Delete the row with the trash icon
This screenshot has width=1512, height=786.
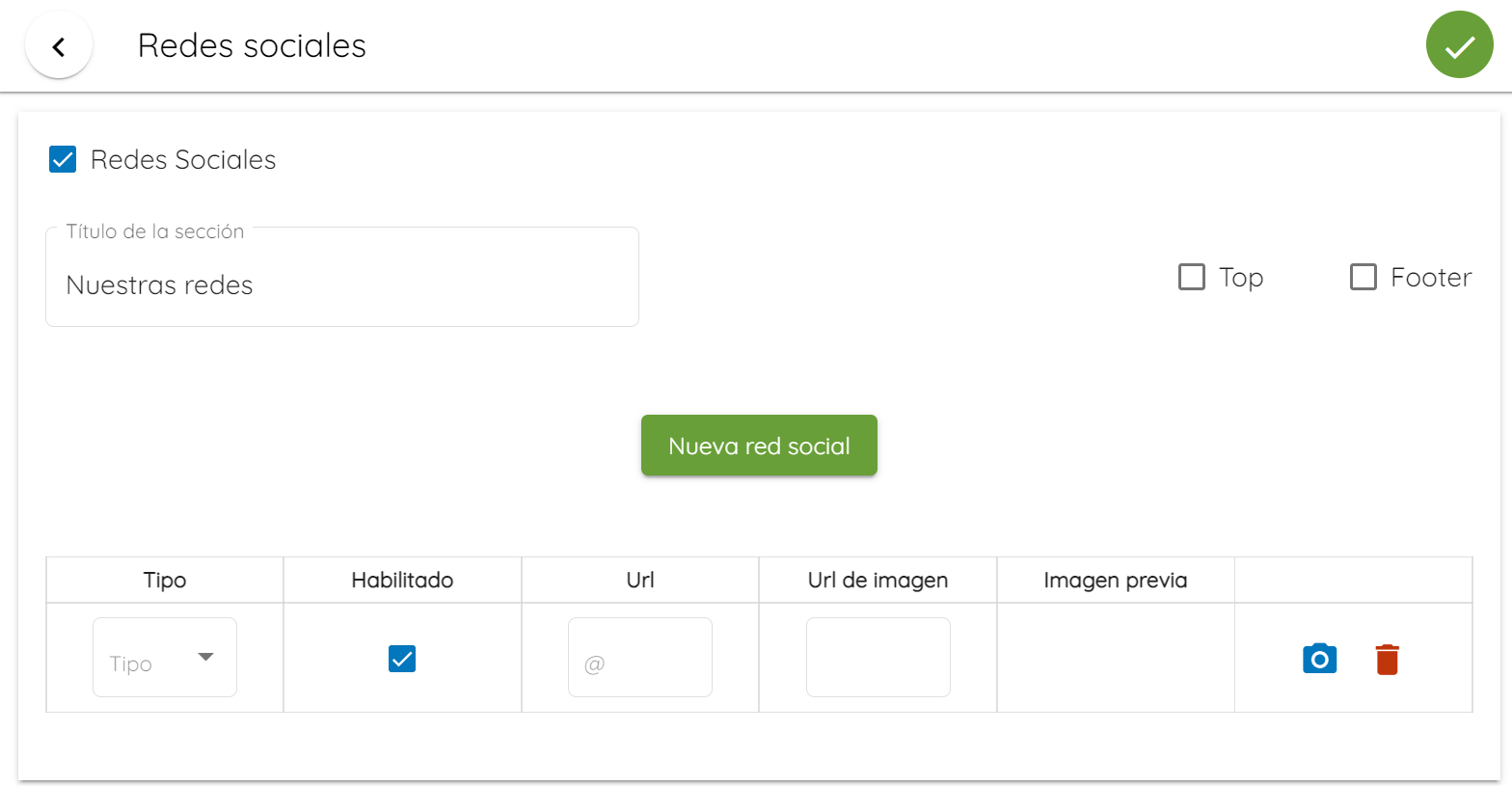pos(1387,660)
